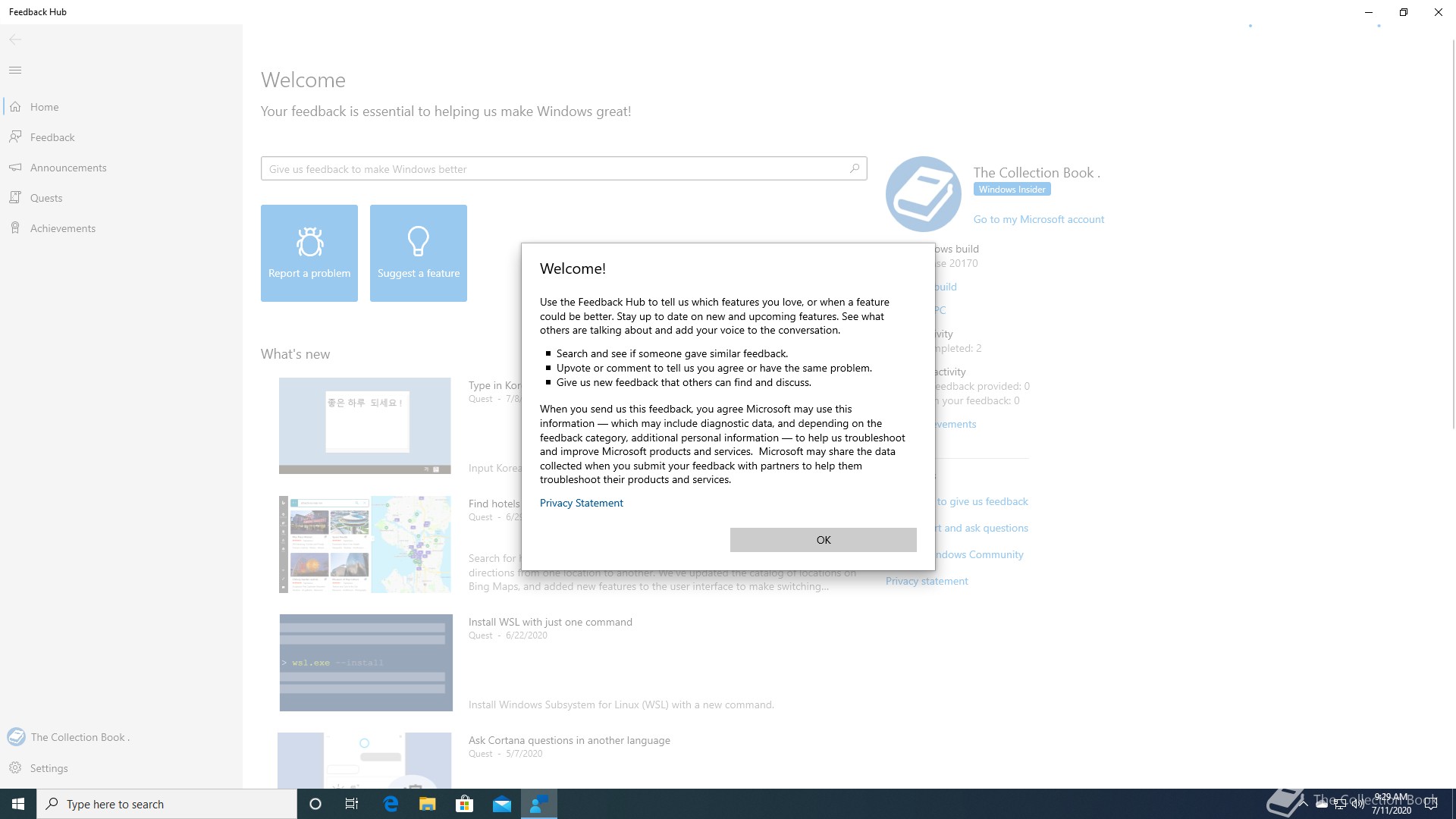This screenshot has width=1456, height=819.
Task: Open the WSL install quest thumbnail
Action: [366, 663]
